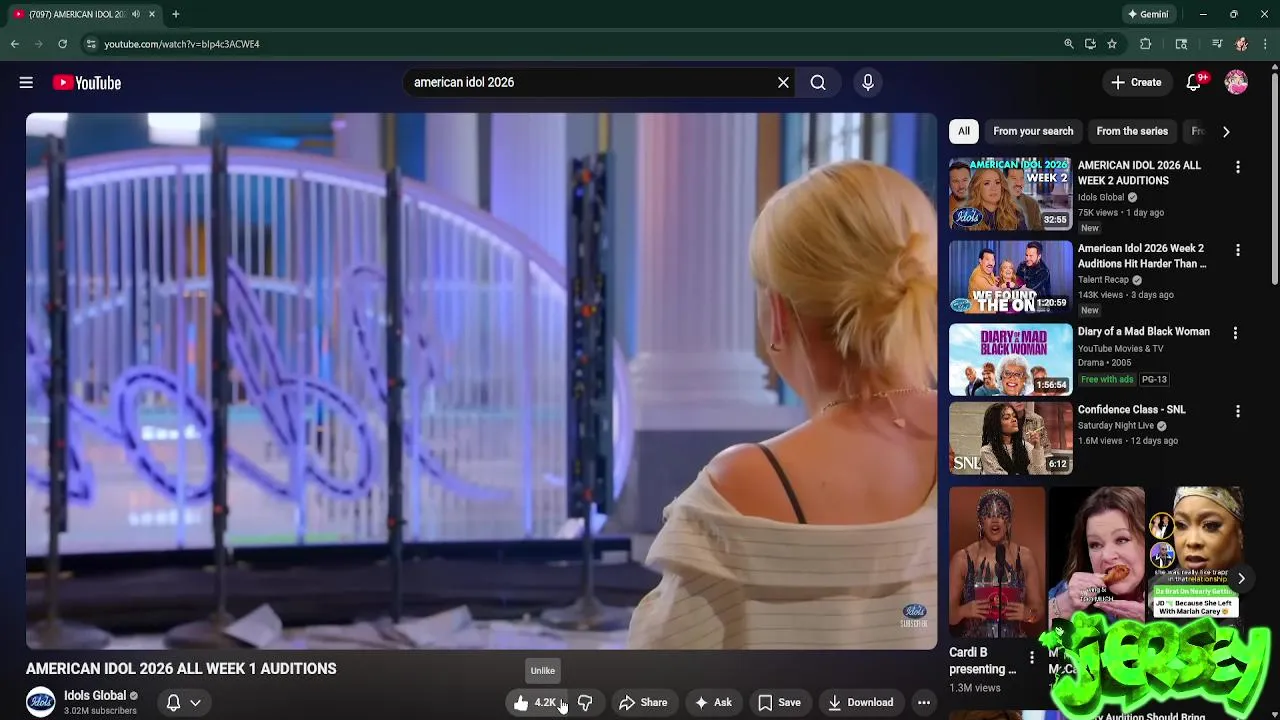Viewport: 1280px width, 720px height.
Task: Click the video player frame
Action: (x=481, y=381)
